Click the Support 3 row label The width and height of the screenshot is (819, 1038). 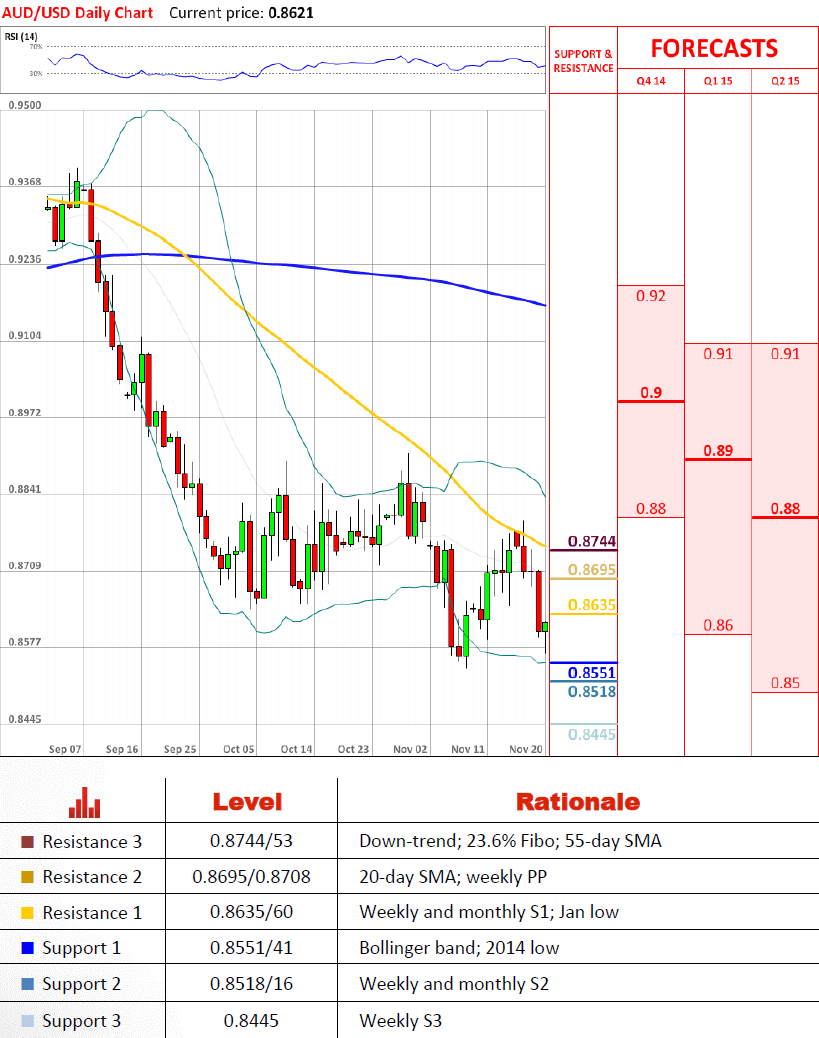click(x=81, y=1021)
